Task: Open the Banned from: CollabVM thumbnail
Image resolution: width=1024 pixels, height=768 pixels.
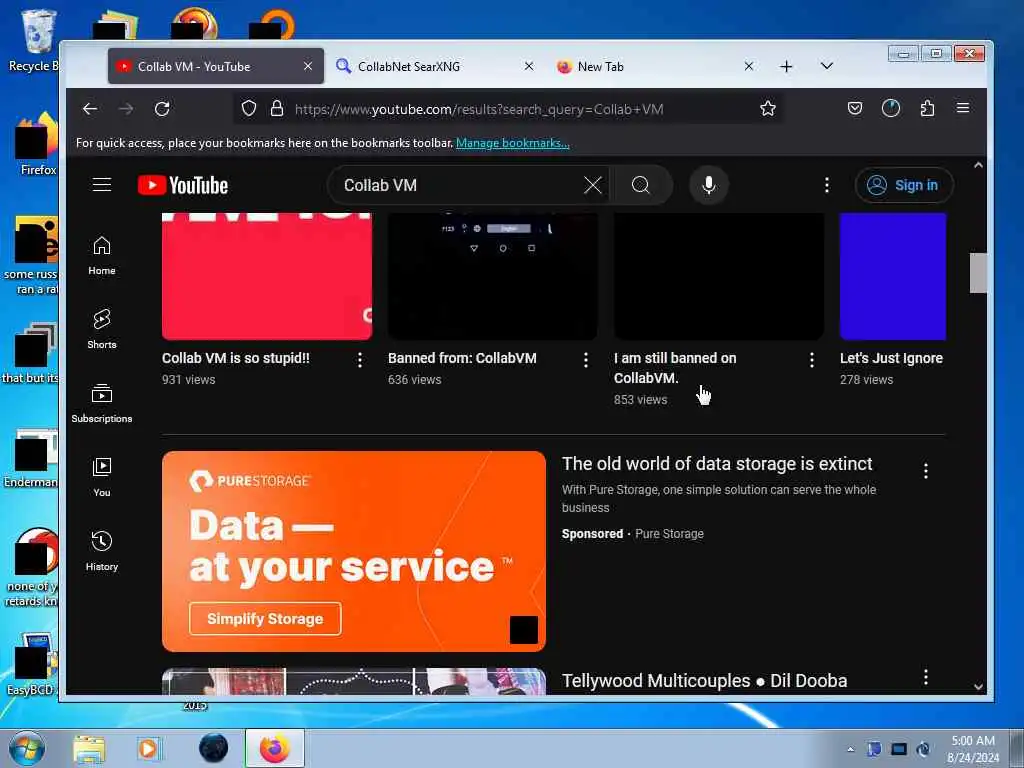Action: pos(492,276)
